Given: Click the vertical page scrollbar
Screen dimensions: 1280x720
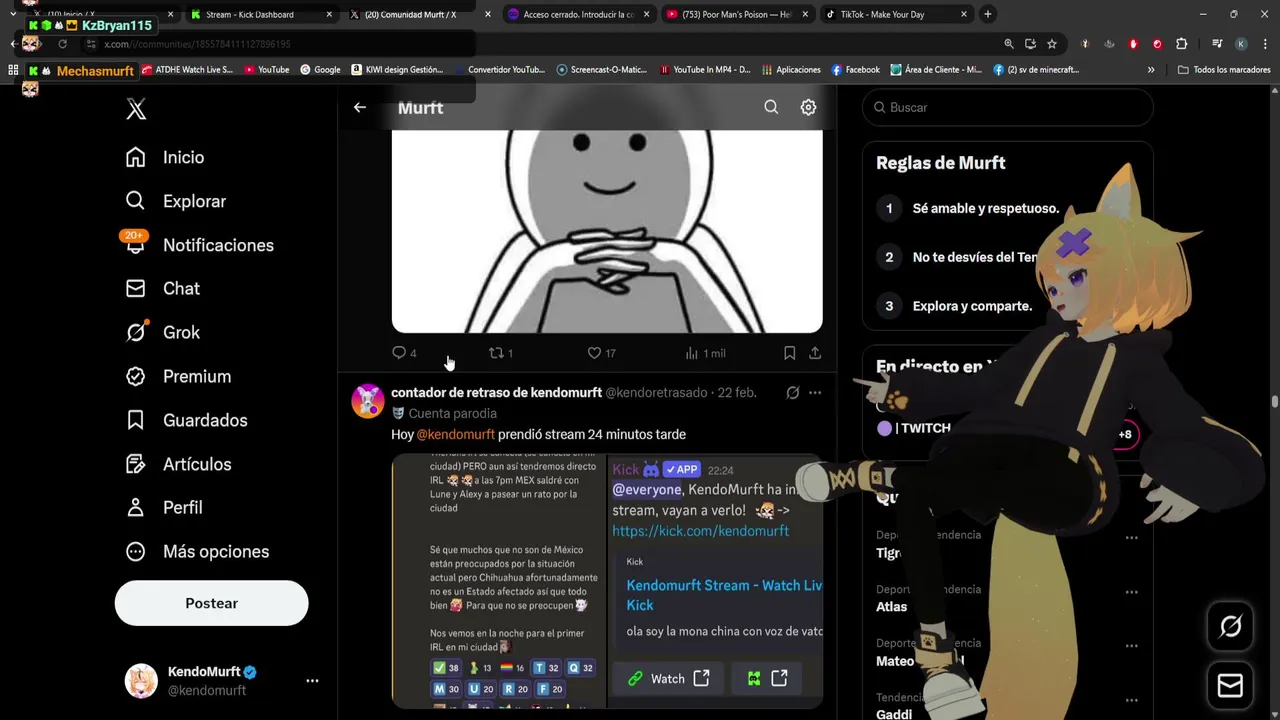Looking at the screenshot, I should 1274,402.
